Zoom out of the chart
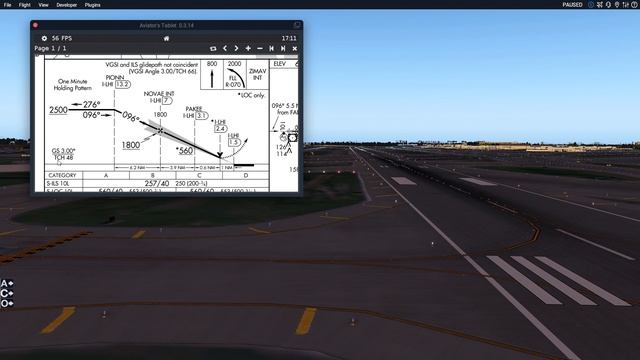The width and height of the screenshot is (640, 360). pyautogui.click(x=260, y=48)
